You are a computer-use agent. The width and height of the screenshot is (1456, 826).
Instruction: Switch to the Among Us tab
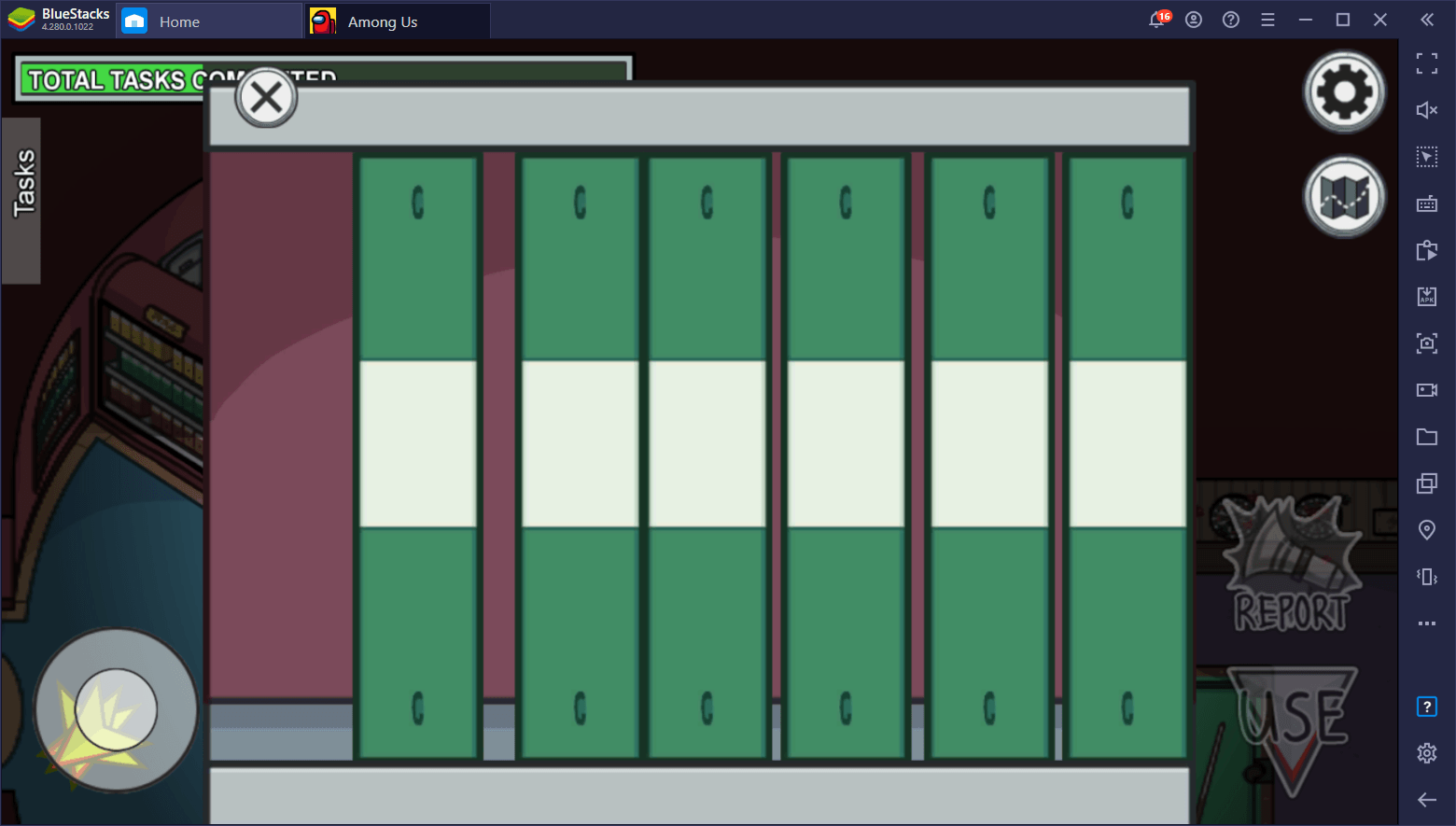(398, 21)
